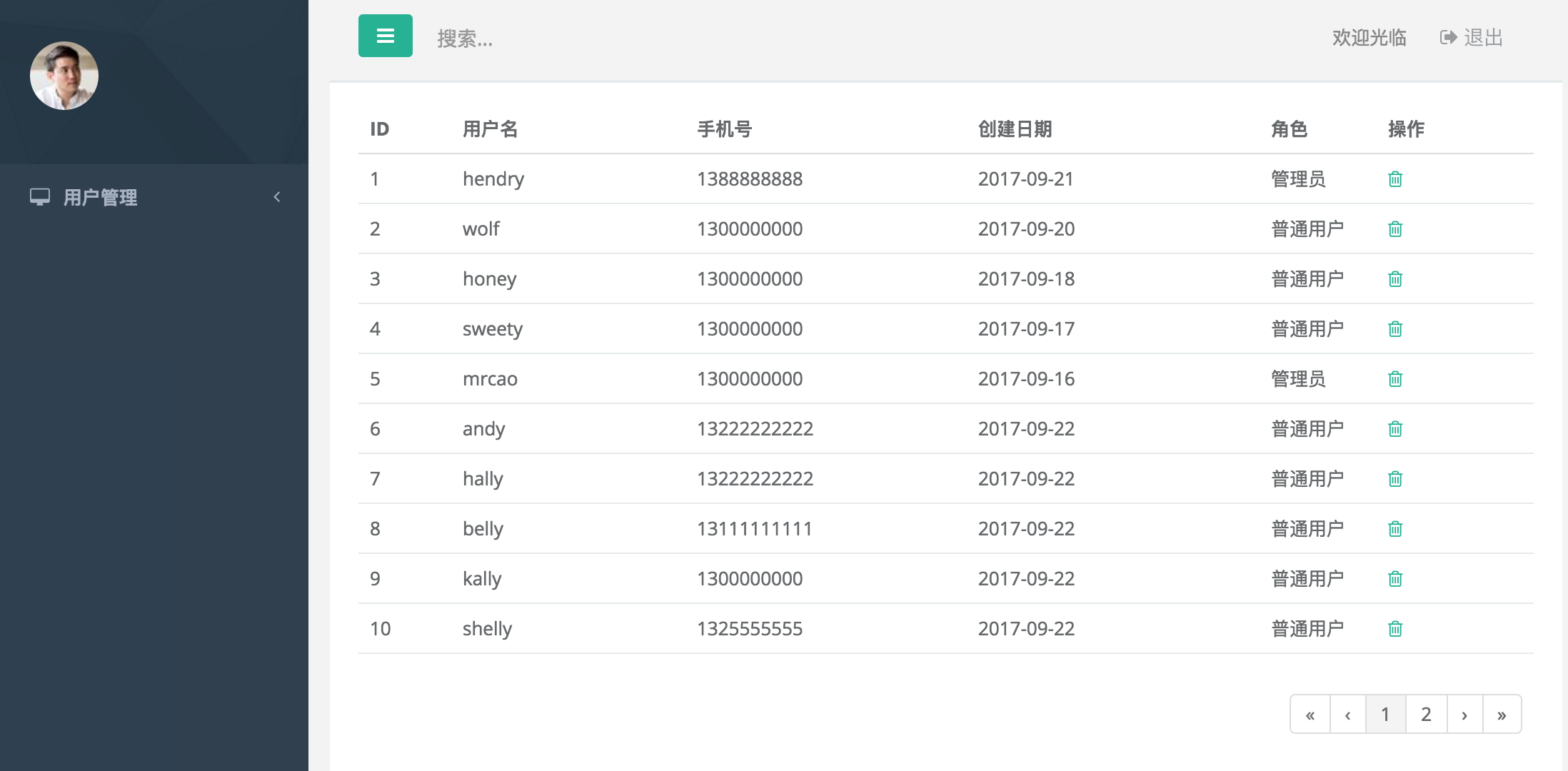Screen dimensions: 1568x771
Task: Go to next page with › arrow
Action: 1464,714
